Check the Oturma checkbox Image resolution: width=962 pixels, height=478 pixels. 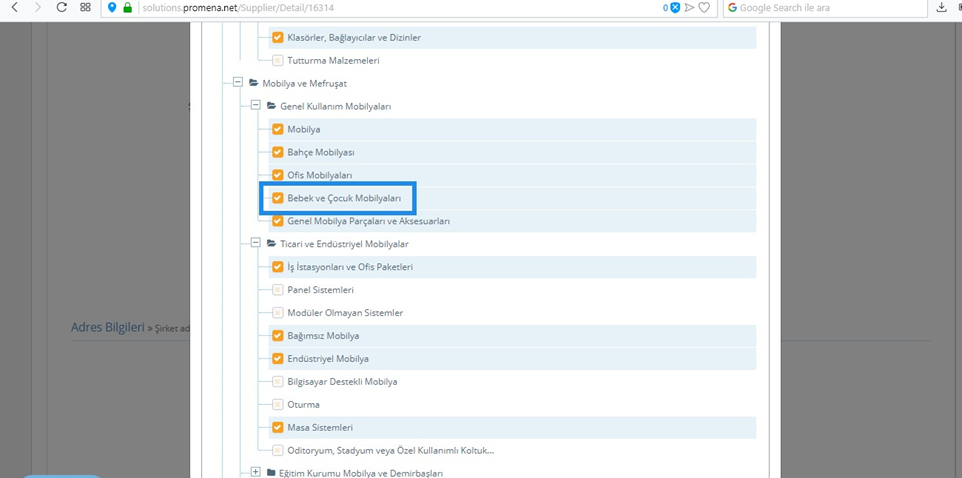point(278,404)
